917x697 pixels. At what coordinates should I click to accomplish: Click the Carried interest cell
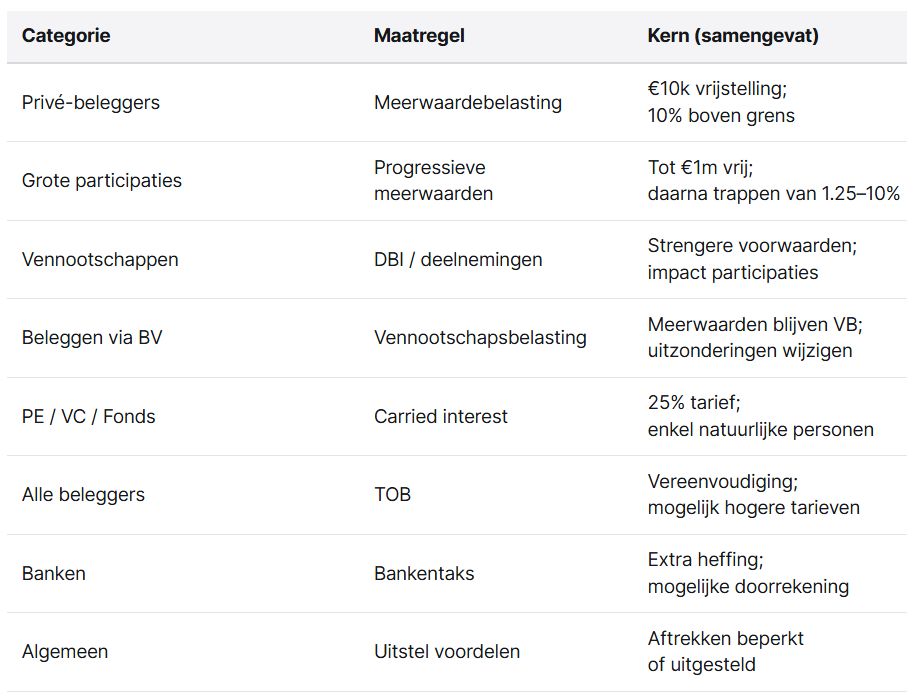441,416
